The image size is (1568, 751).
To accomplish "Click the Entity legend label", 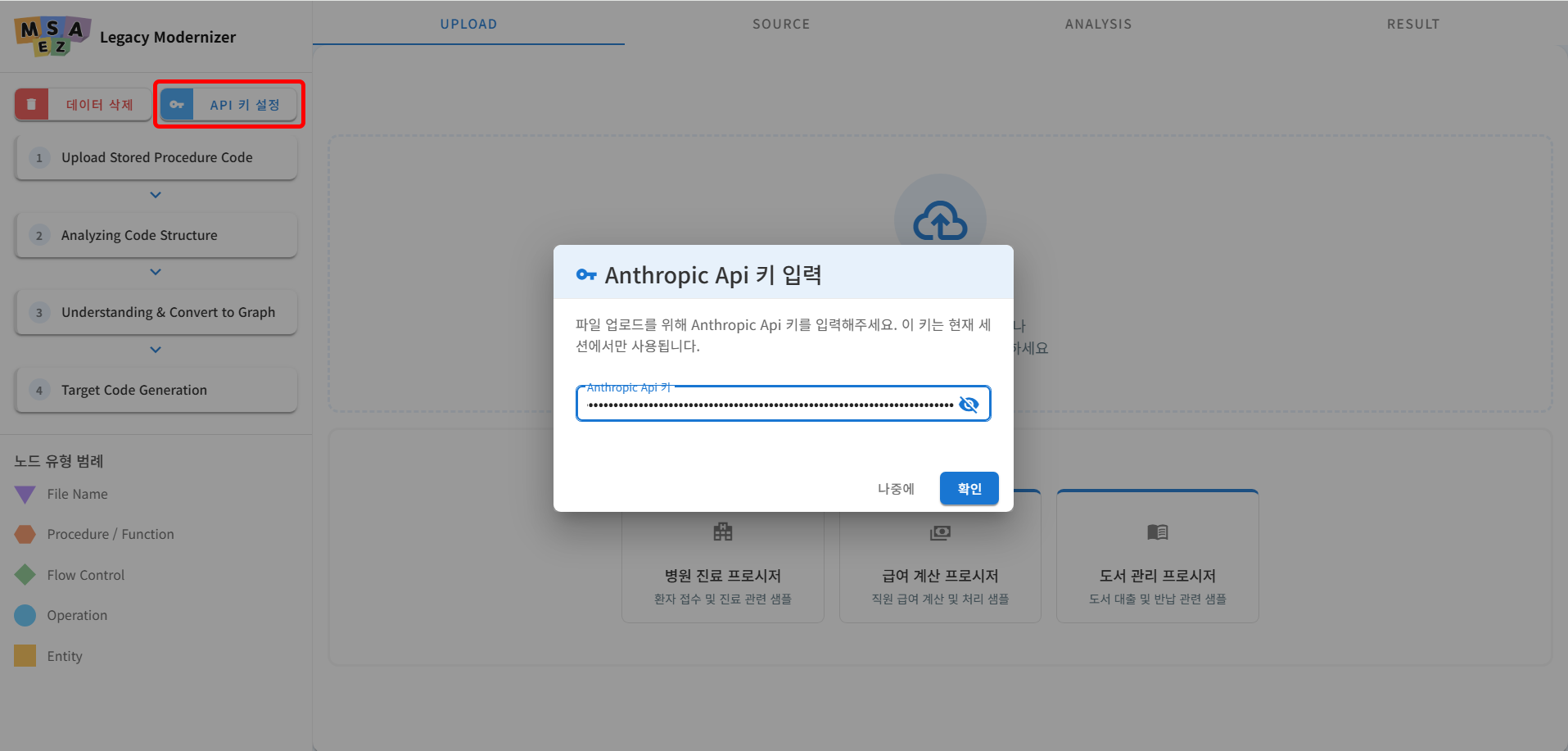I will click(65, 656).
